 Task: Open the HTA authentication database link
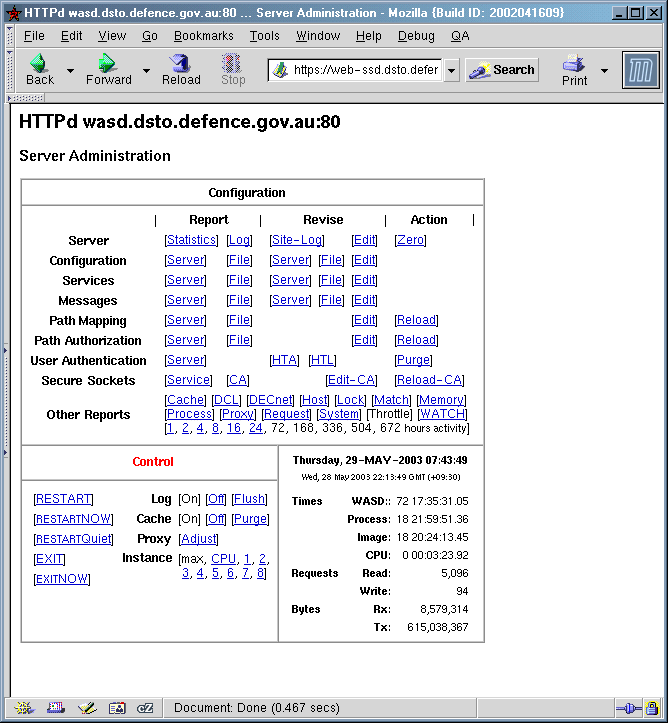pyautogui.click(x=284, y=360)
